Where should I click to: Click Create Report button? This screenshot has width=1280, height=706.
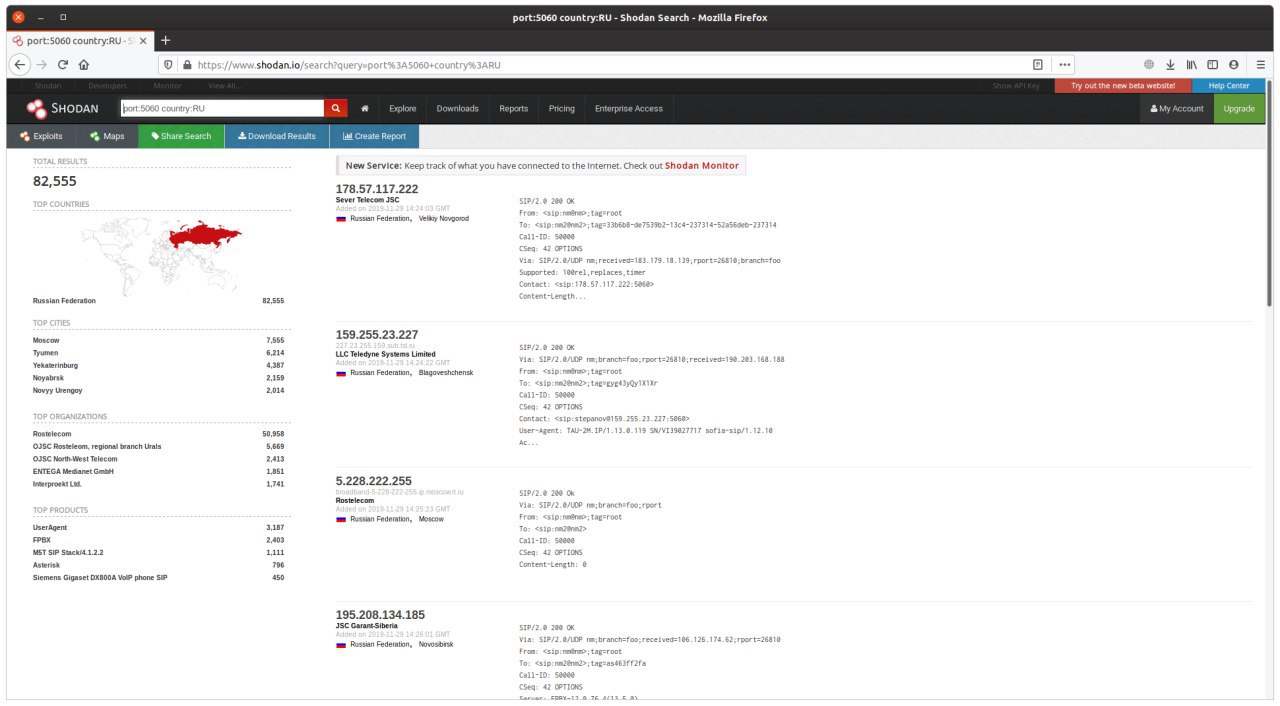(x=374, y=136)
